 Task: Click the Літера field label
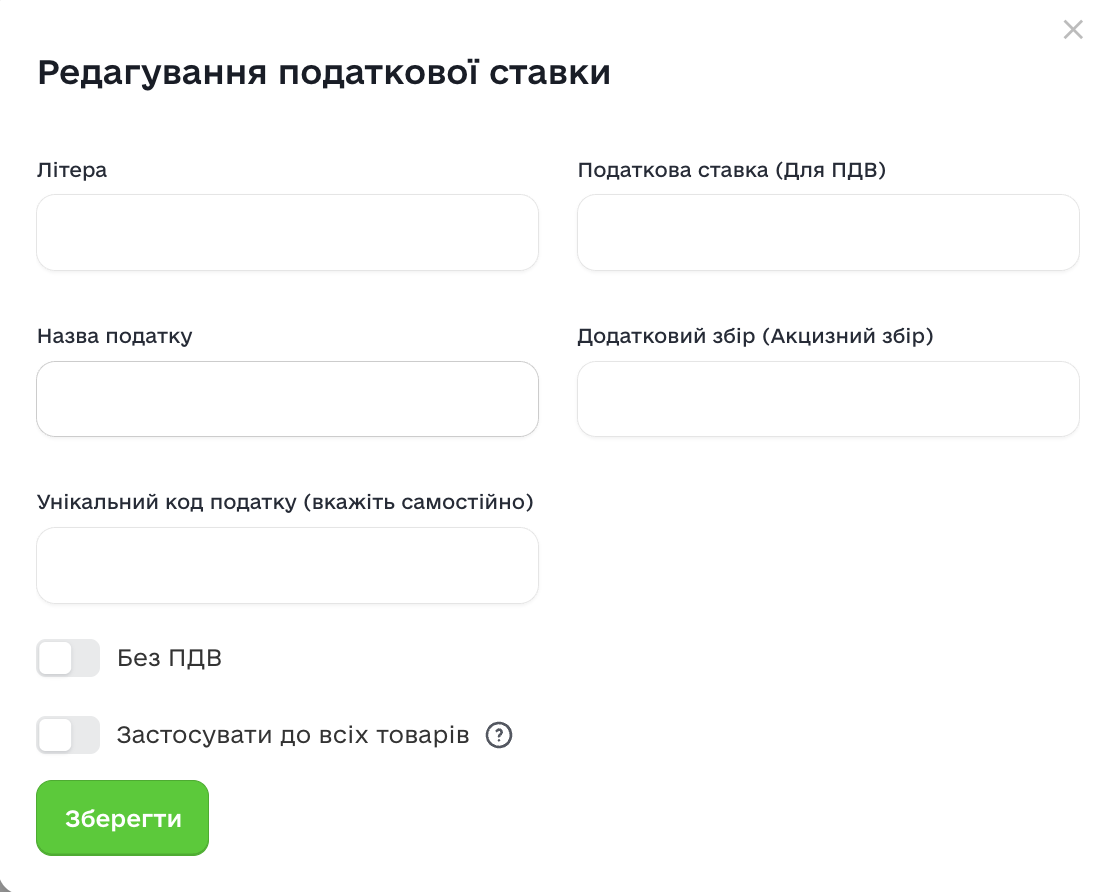click(x=72, y=170)
